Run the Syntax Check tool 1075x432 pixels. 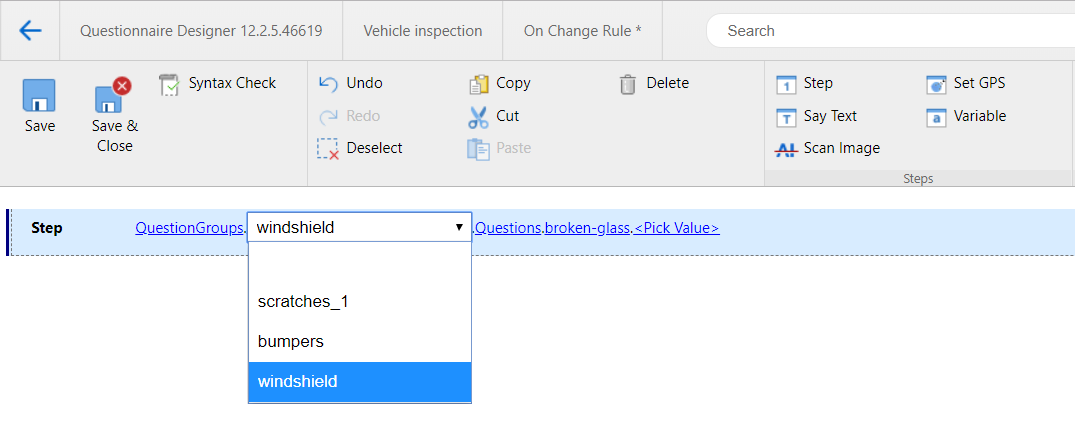tap(217, 84)
